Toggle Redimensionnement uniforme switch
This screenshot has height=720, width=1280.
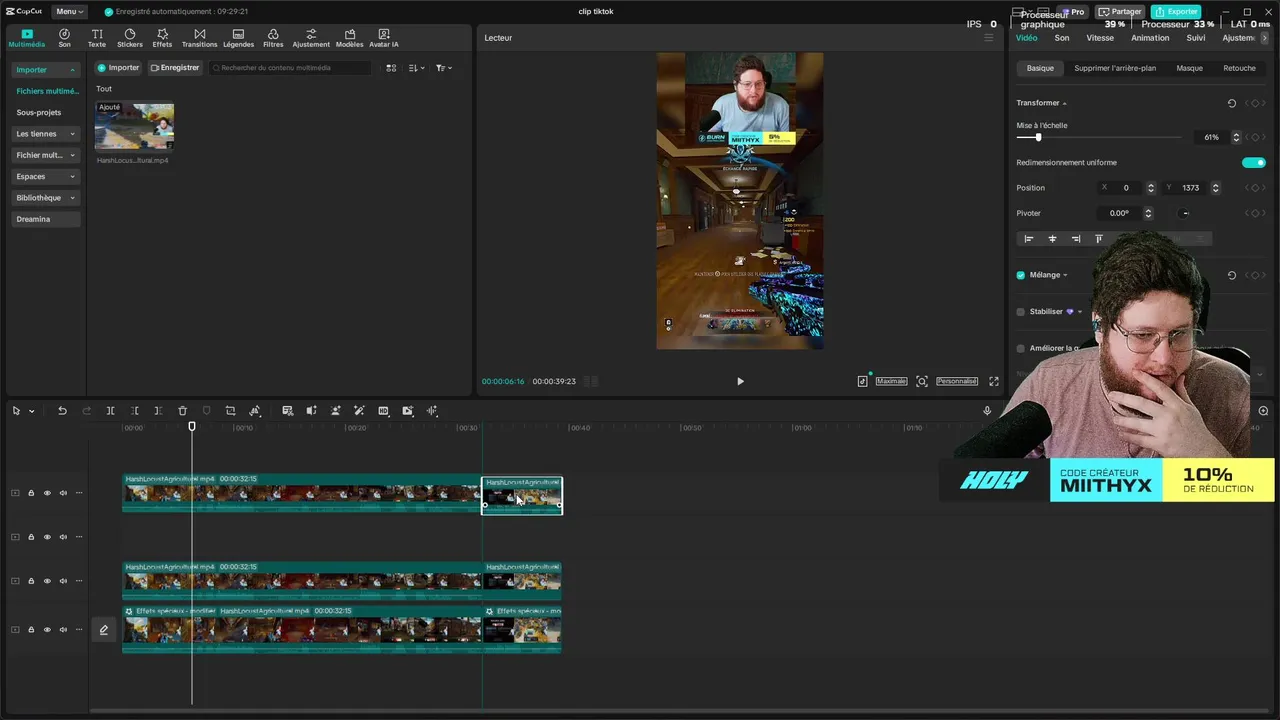(1253, 162)
